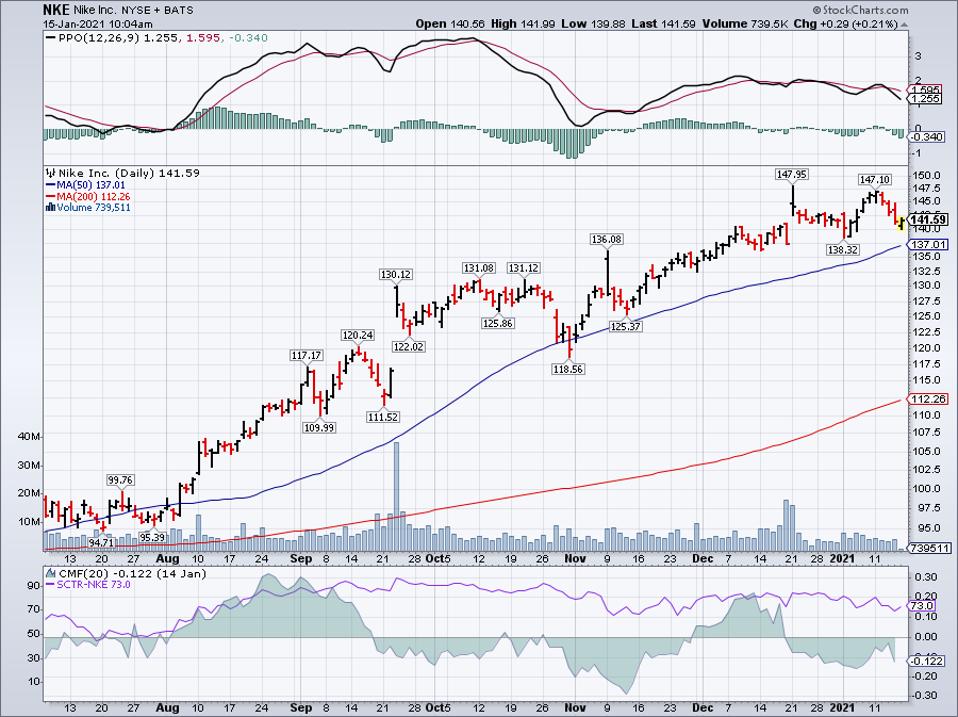
Task: Click the 147.10 high price label
Action: click(874, 180)
